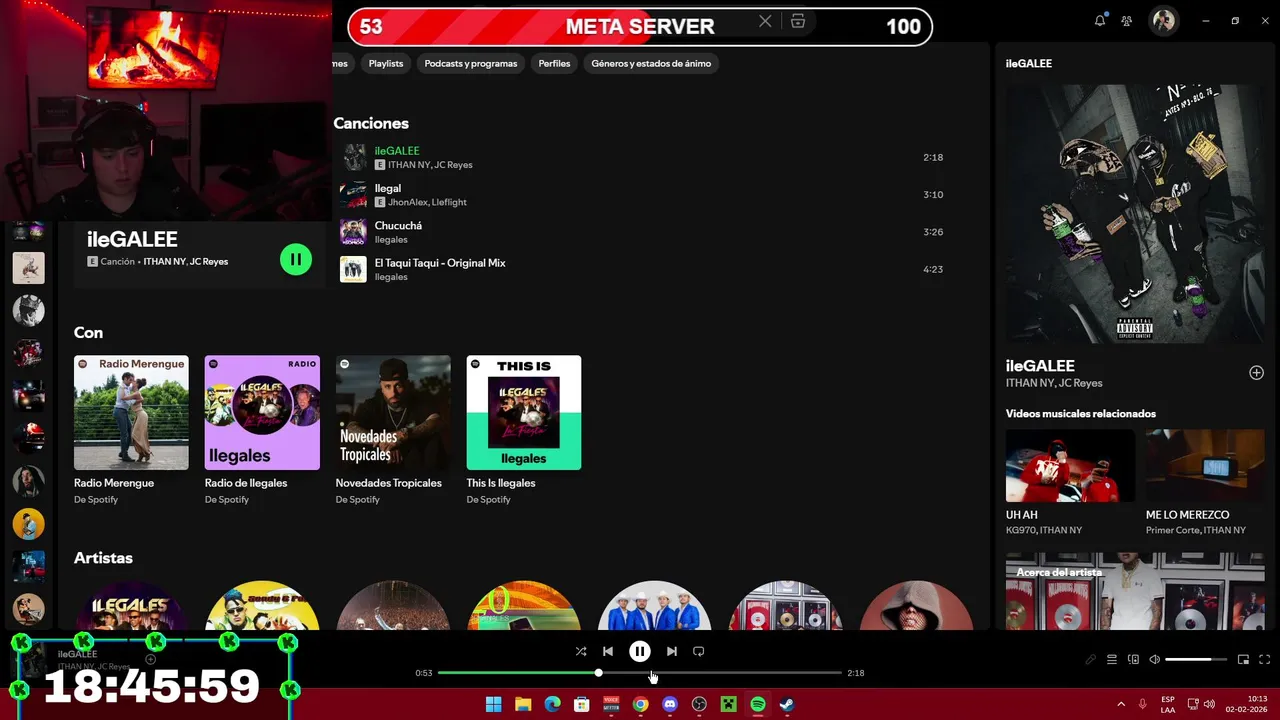Skip to the next track
This screenshot has height=720, width=1280.
pyautogui.click(x=672, y=651)
